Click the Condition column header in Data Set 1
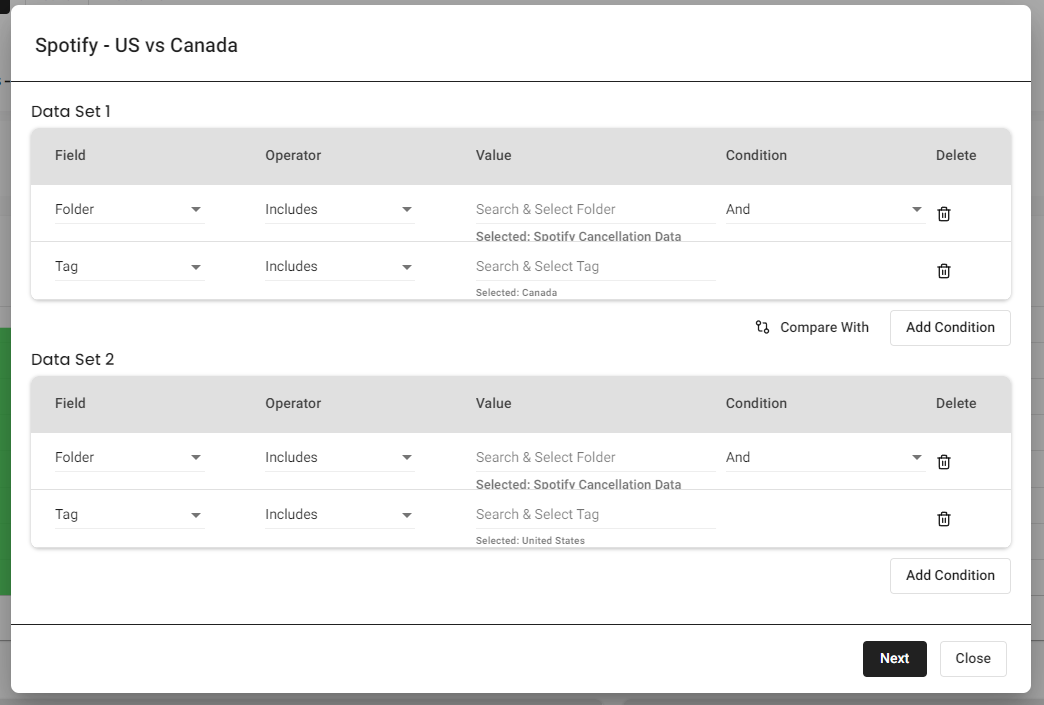Image resolution: width=1044 pixels, height=705 pixels. (x=756, y=155)
